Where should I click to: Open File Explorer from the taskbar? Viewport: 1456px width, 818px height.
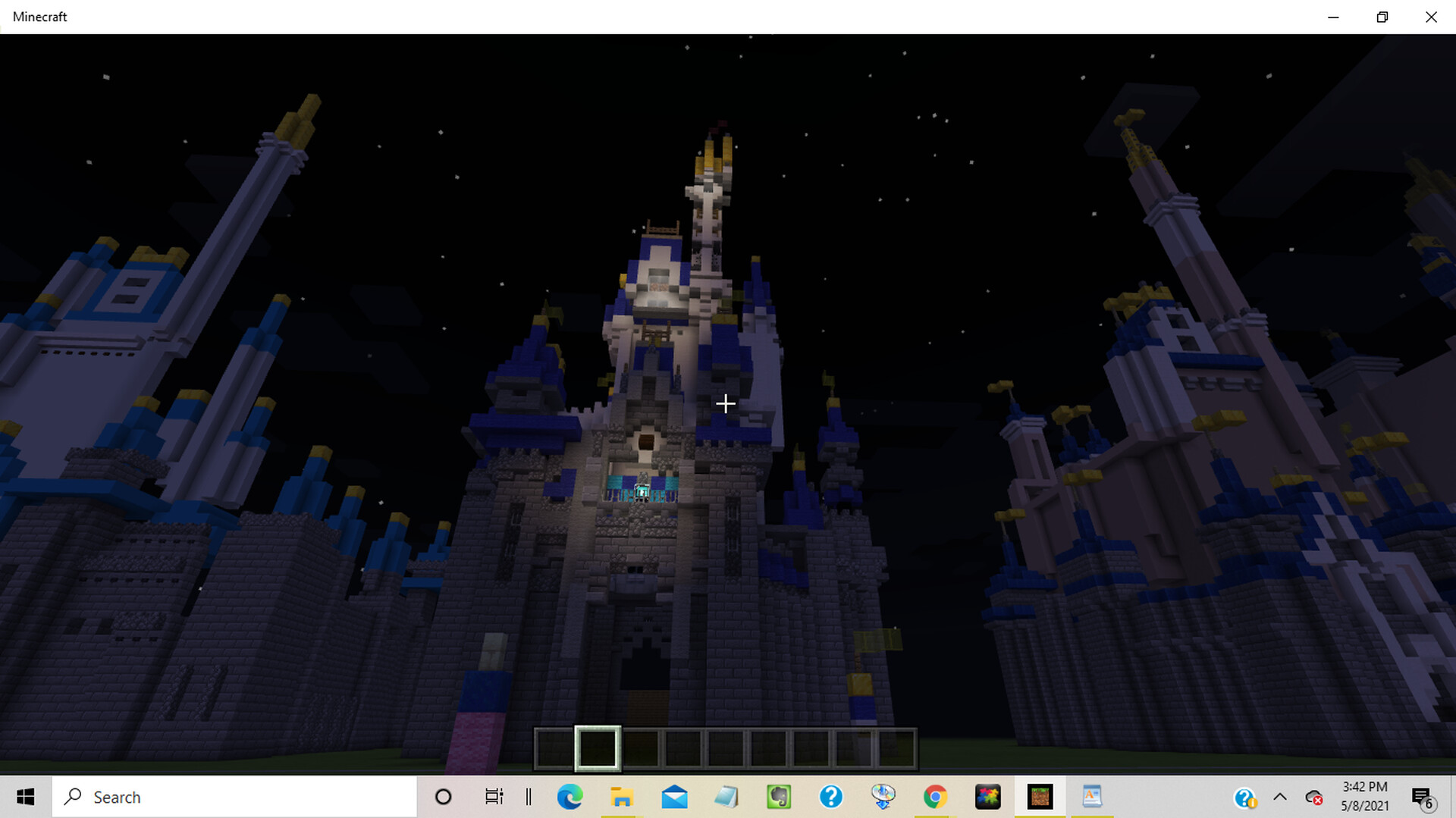pyautogui.click(x=621, y=797)
